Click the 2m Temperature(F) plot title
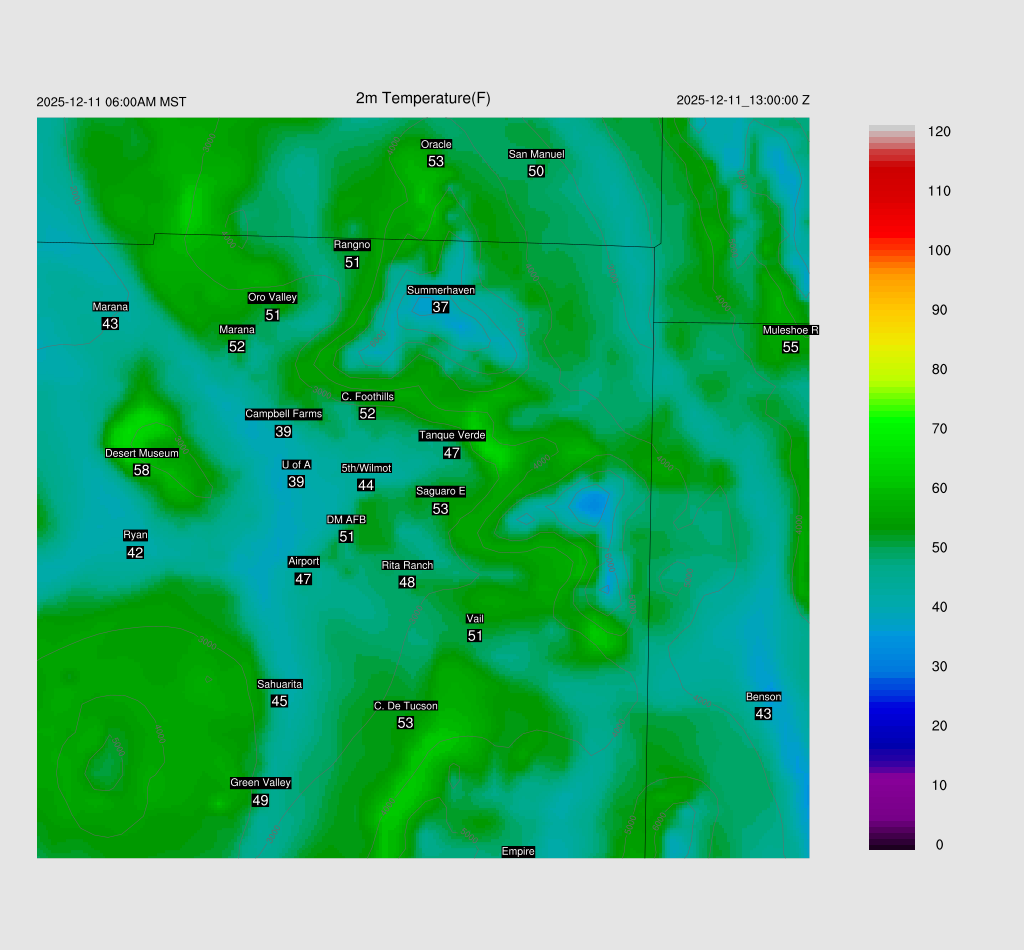This screenshot has height=950, width=1024. pyautogui.click(x=423, y=98)
